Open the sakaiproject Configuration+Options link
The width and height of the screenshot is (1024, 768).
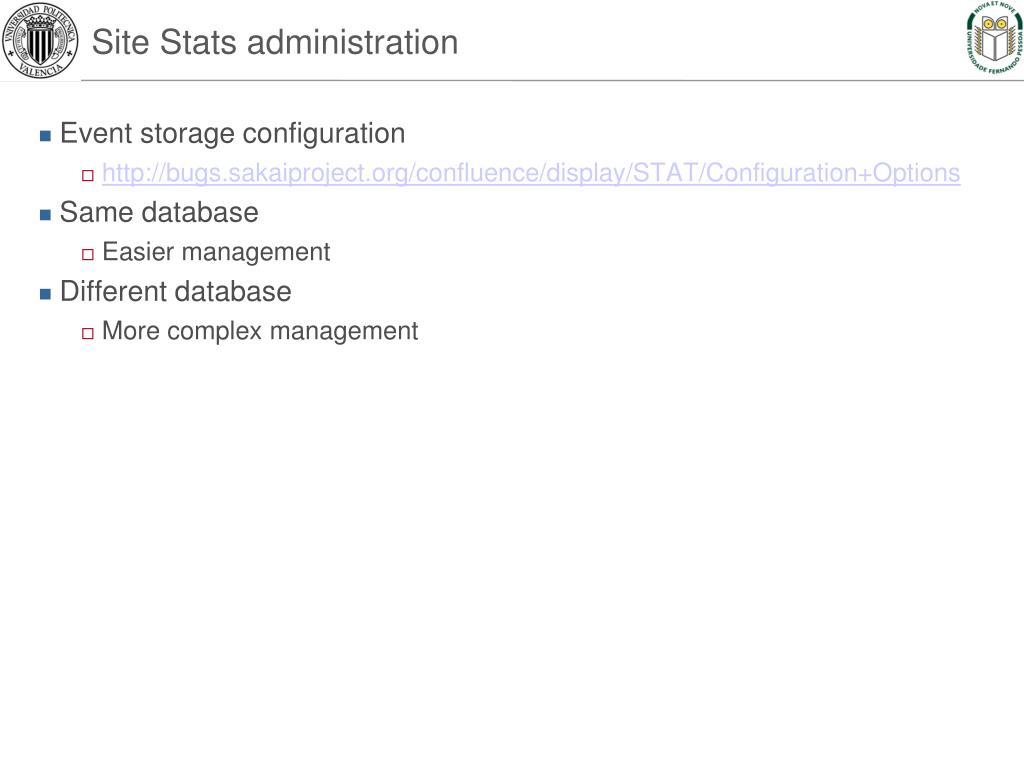point(531,173)
